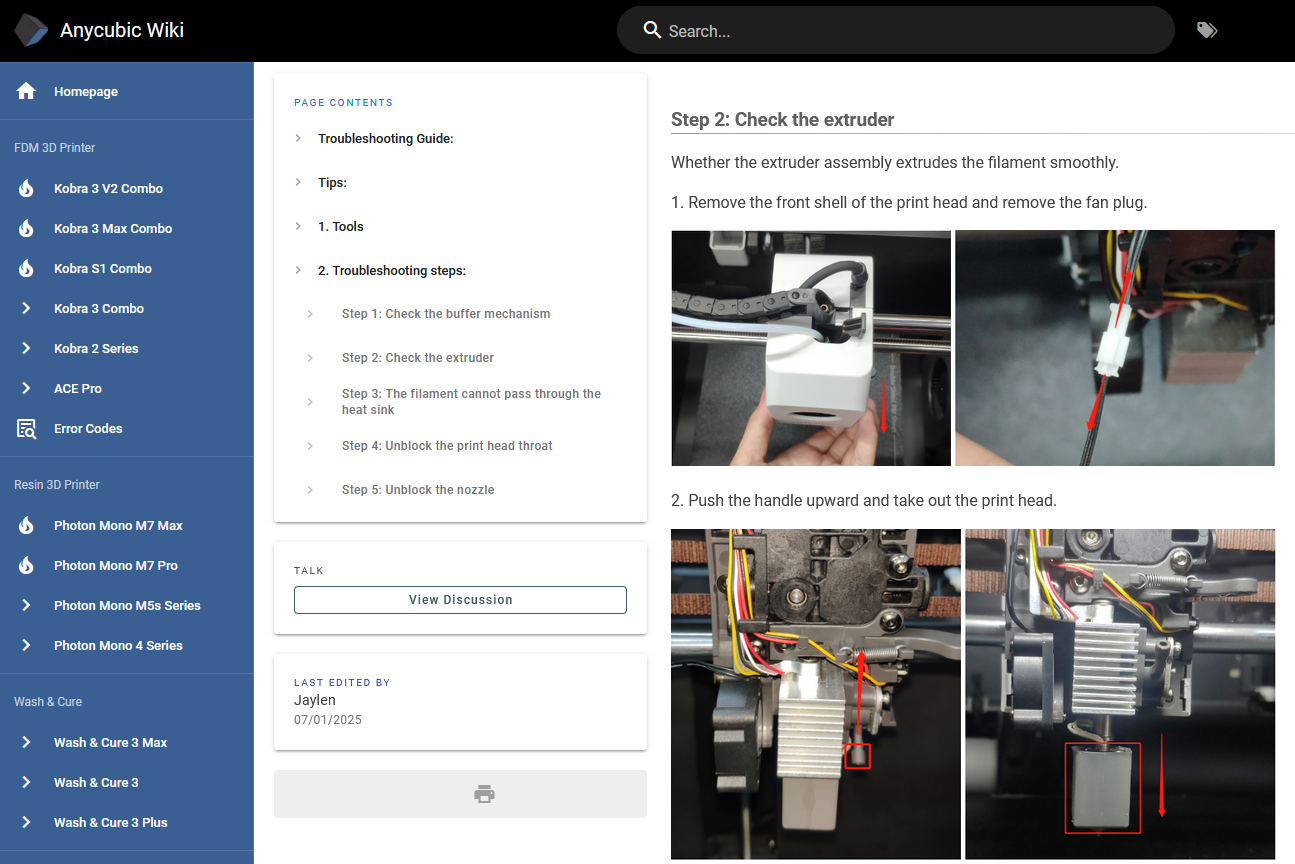Screen dimensions: 1295x864
Task: Jump to 1. Tools section
Action: tap(341, 227)
